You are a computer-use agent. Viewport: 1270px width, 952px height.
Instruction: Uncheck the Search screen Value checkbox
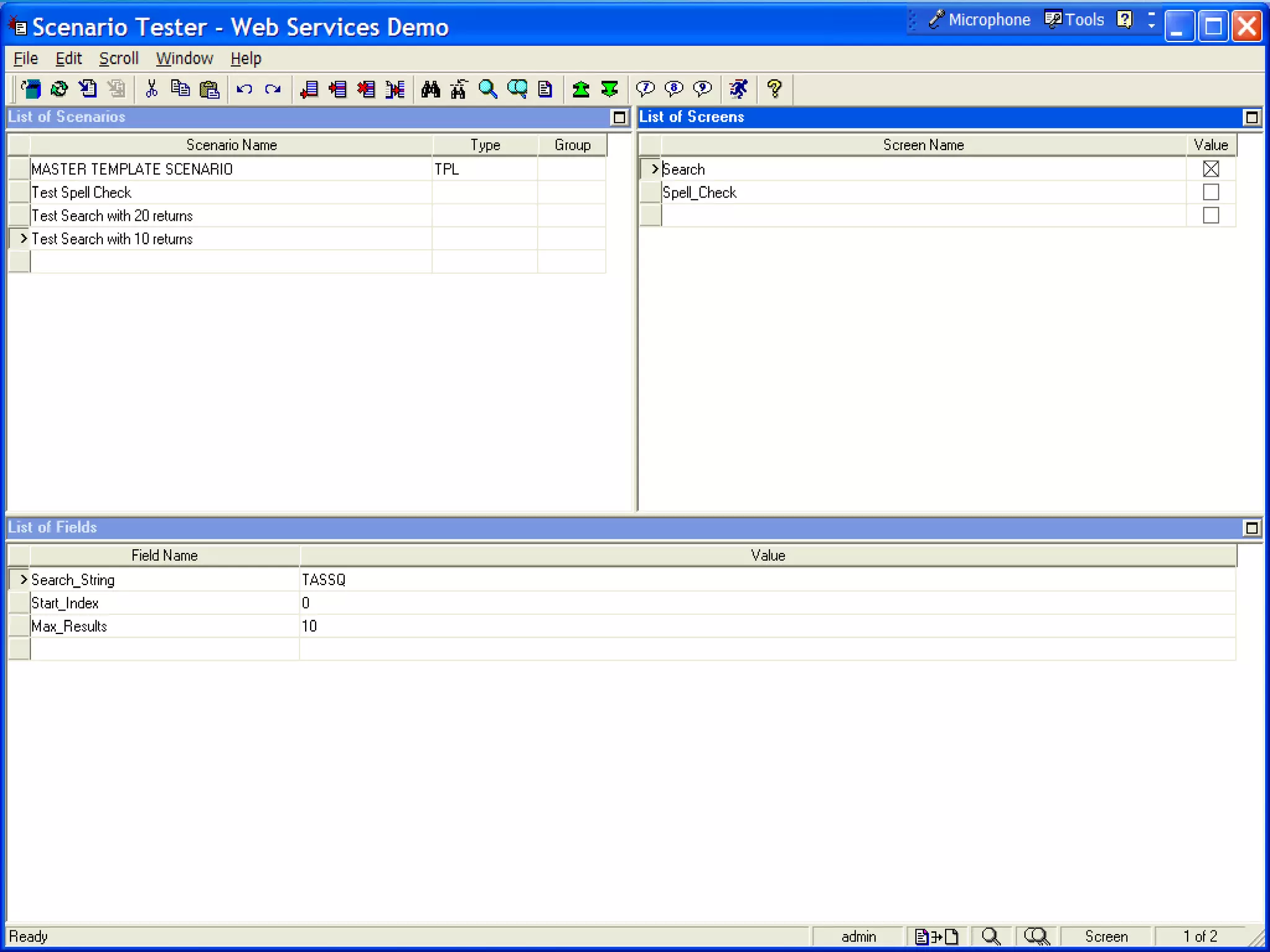[x=1210, y=169]
